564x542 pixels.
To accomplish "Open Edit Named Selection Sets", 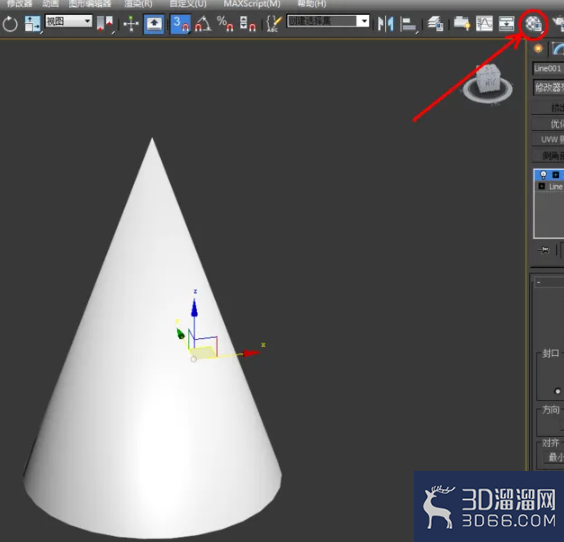I will coord(274,24).
